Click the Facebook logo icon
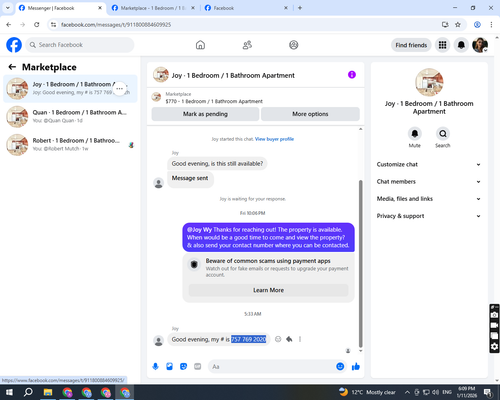This screenshot has width=500, height=400. pos(14,45)
